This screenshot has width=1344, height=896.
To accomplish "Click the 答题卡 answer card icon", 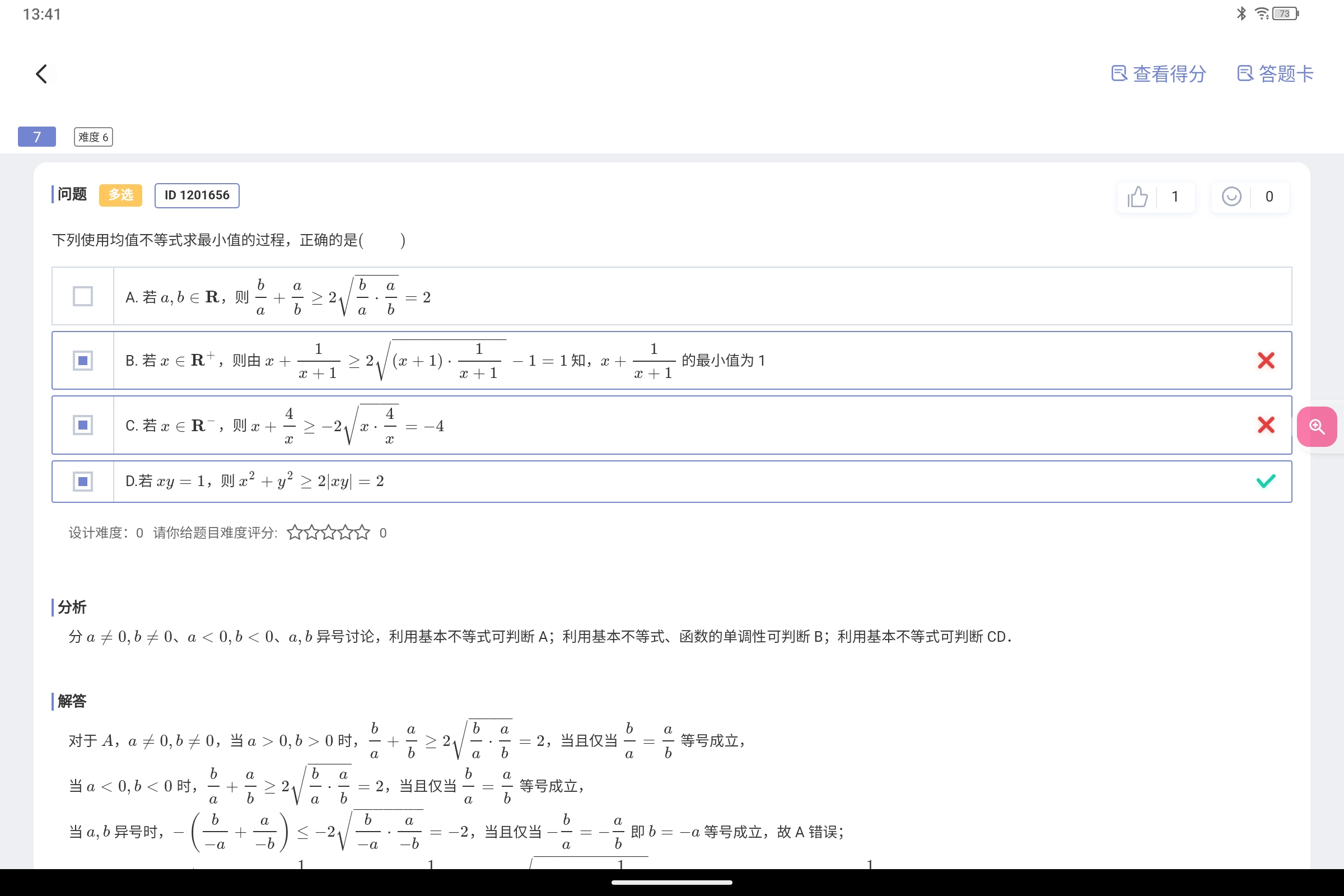I will coord(1244,74).
